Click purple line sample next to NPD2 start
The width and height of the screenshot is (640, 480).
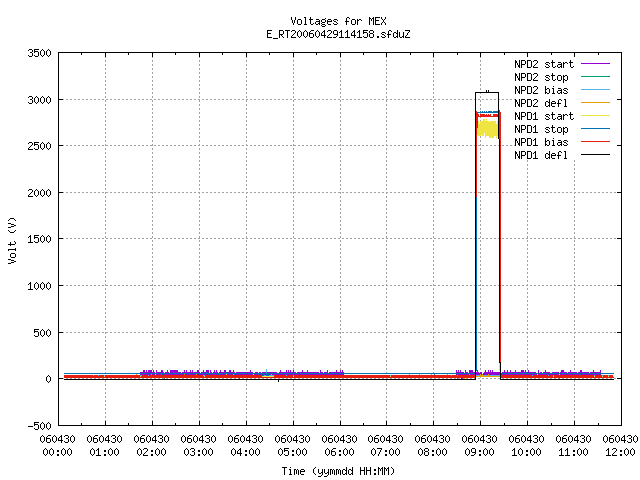coord(596,64)
